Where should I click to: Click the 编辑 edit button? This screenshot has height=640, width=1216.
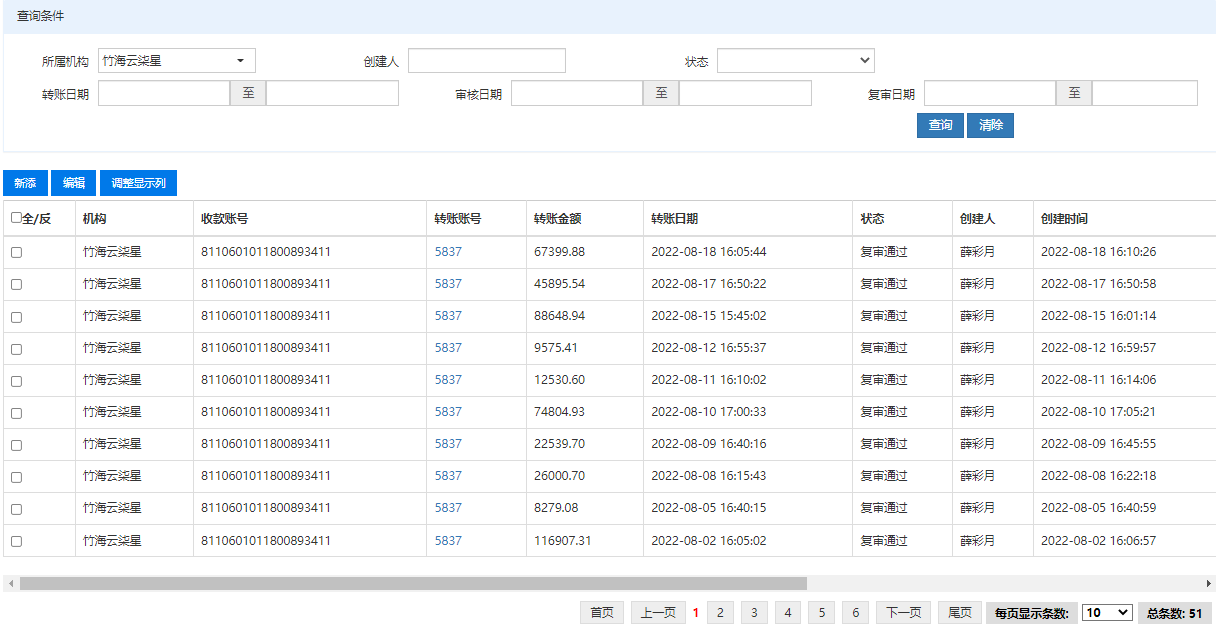[73, 183]
